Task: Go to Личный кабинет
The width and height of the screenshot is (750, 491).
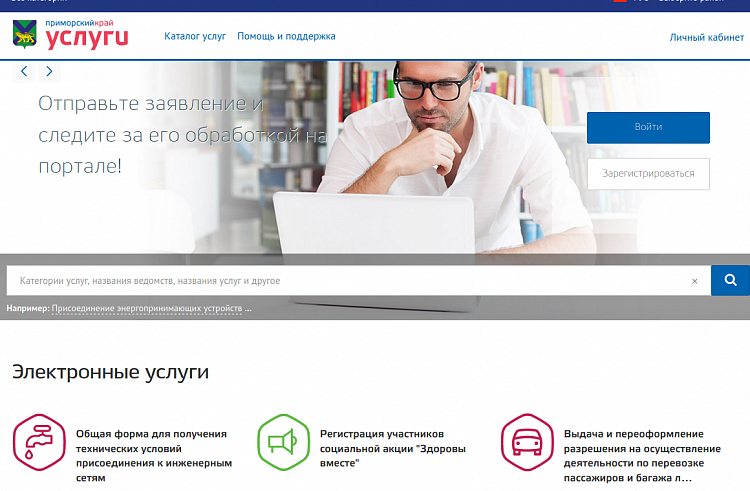Action: pyautogui.click(x=706, y=37)
